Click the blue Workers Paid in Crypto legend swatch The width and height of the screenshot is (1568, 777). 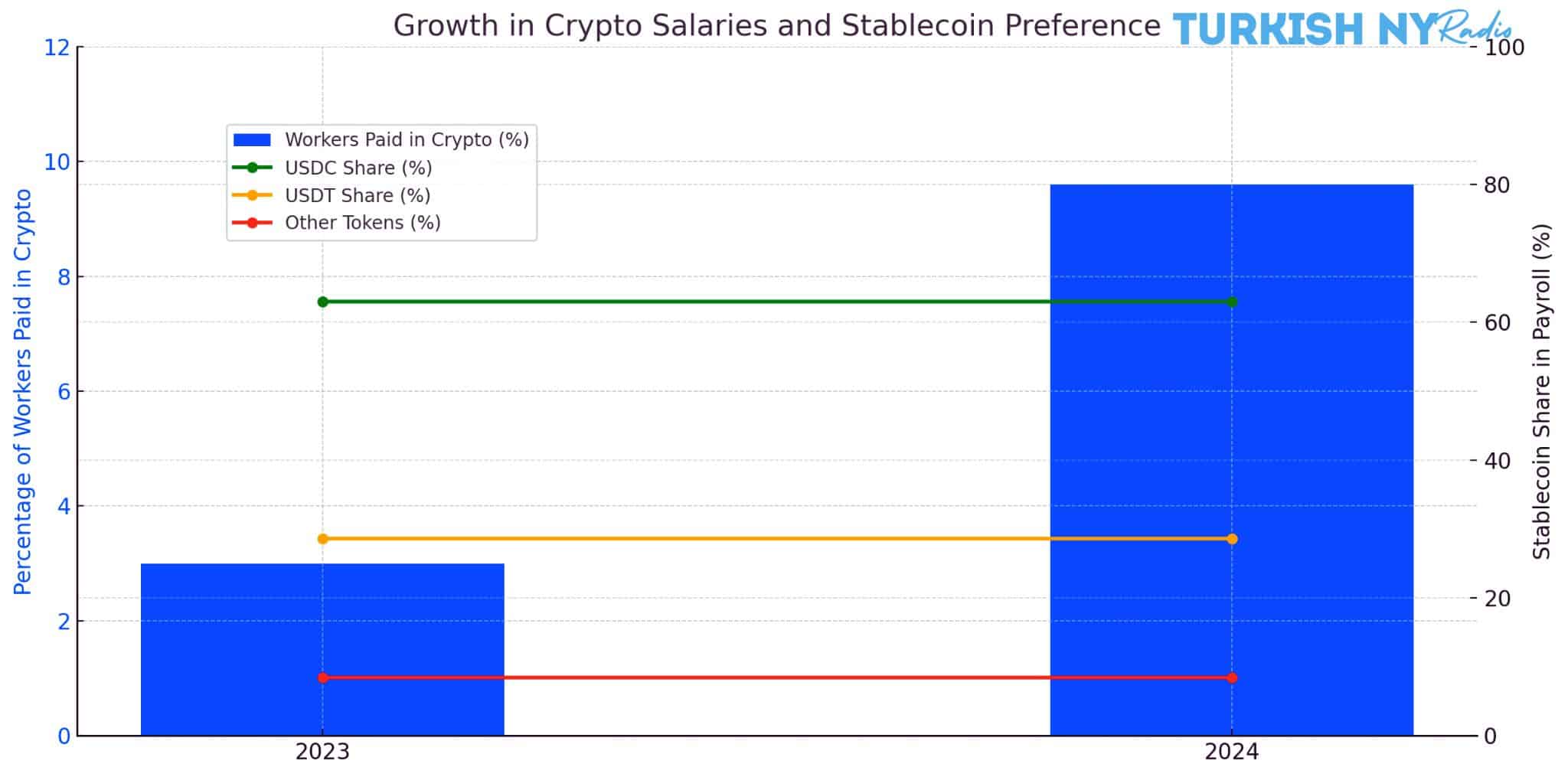(252, 140)
